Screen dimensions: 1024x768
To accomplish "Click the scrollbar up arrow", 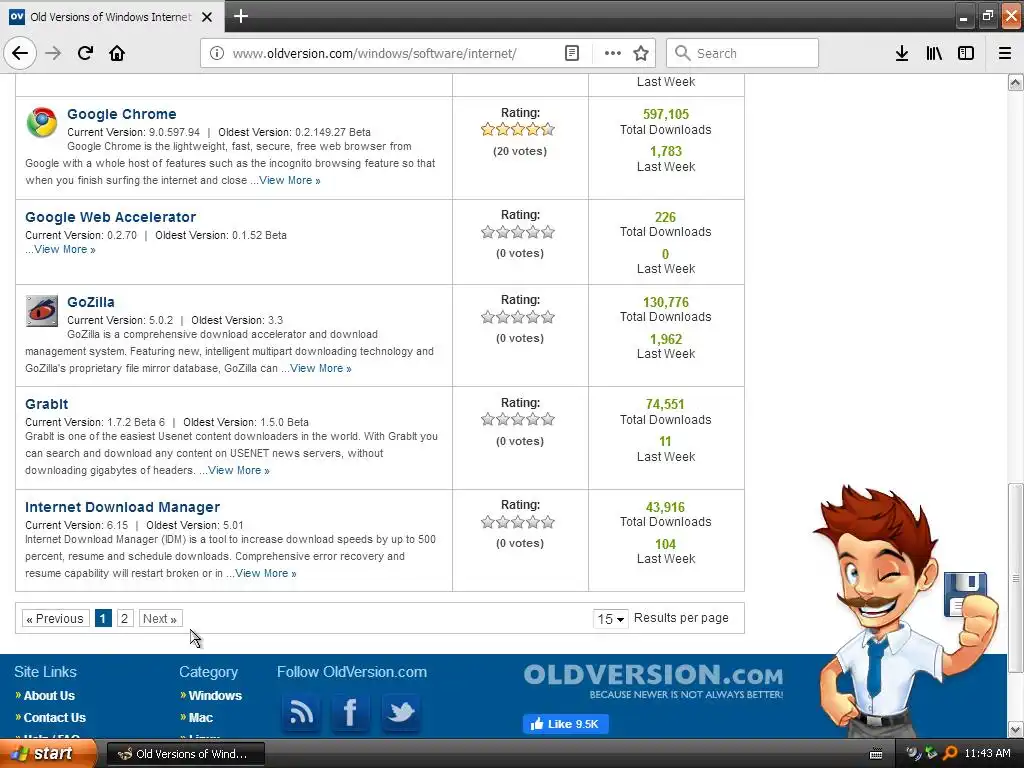I will point(1015,82).
